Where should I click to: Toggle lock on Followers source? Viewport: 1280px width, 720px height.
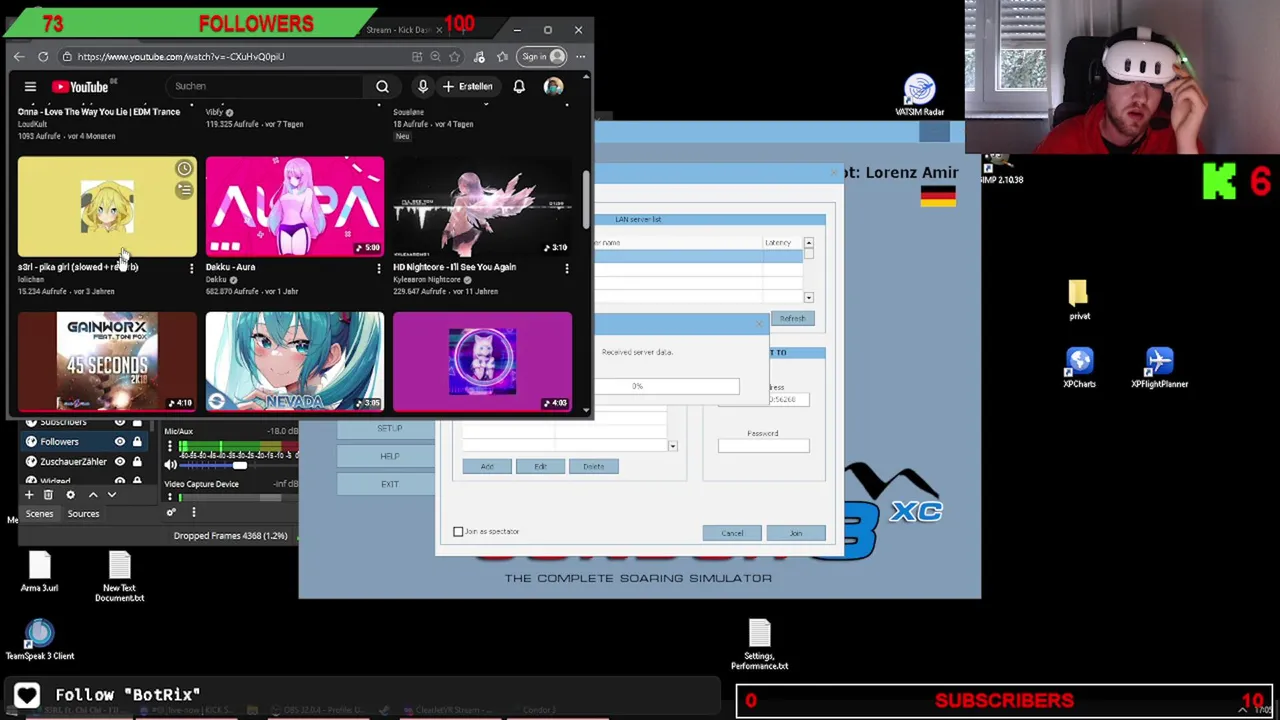coord(137,441)
